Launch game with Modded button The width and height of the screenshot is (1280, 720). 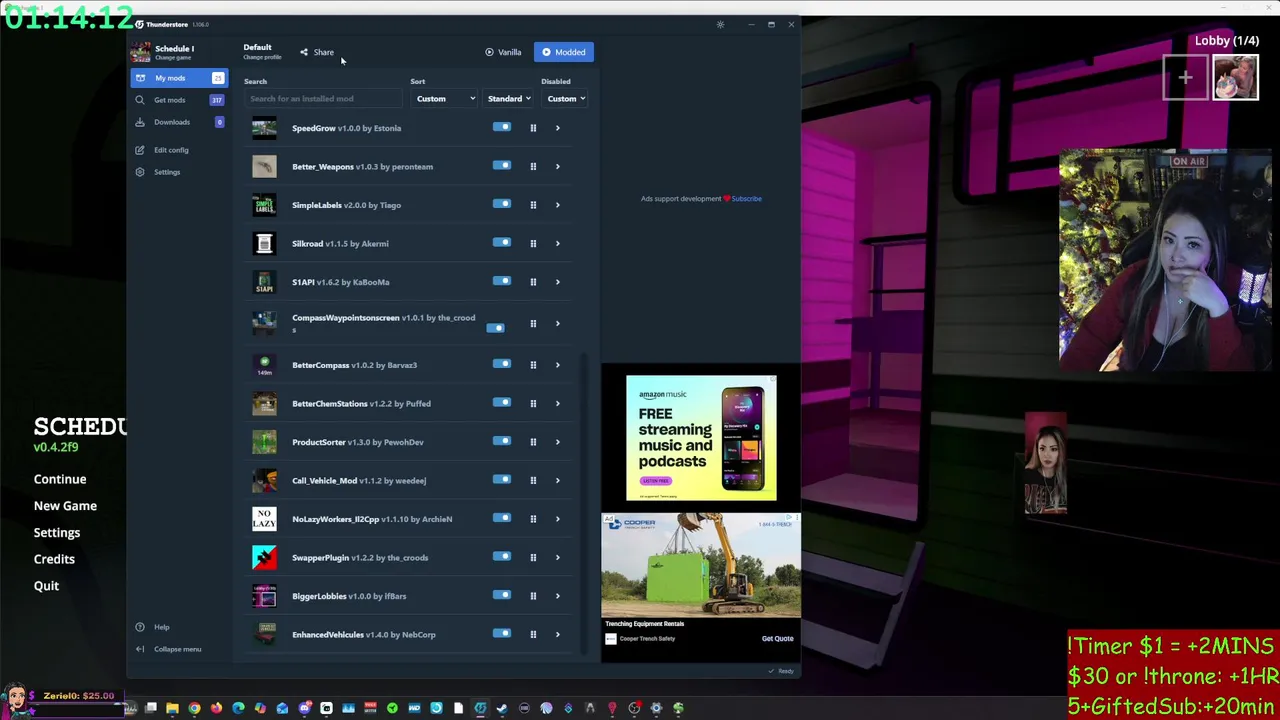coord(564,52)
